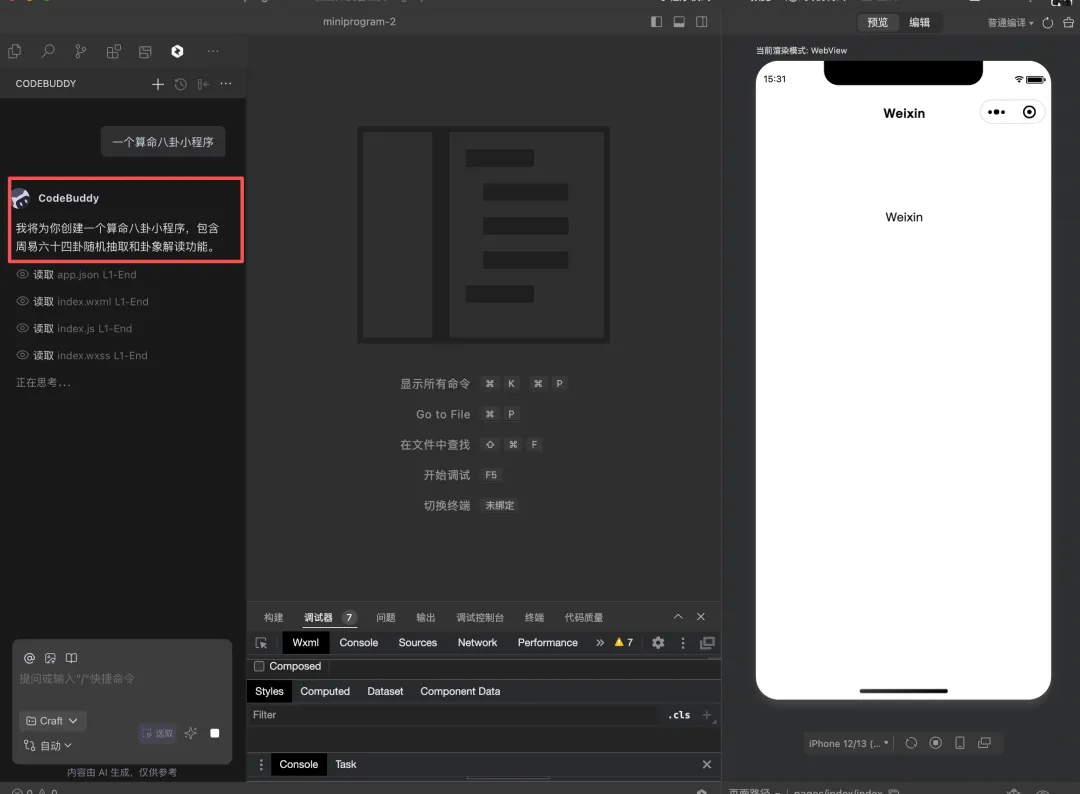The width and height of the screenshot is (1080, 794).
Task: Click the inspect element cursor icon in devtools
Action: click(262, 643)
